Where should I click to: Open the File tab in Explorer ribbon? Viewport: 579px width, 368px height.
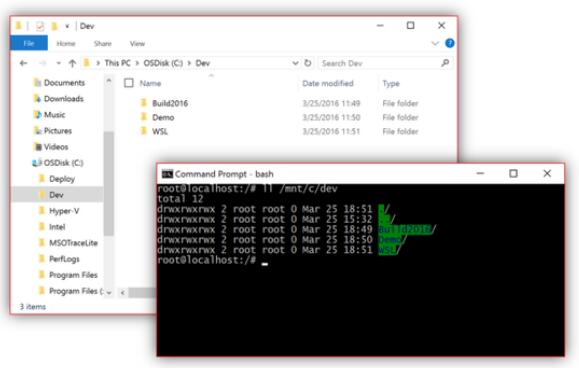pos(29,43)
